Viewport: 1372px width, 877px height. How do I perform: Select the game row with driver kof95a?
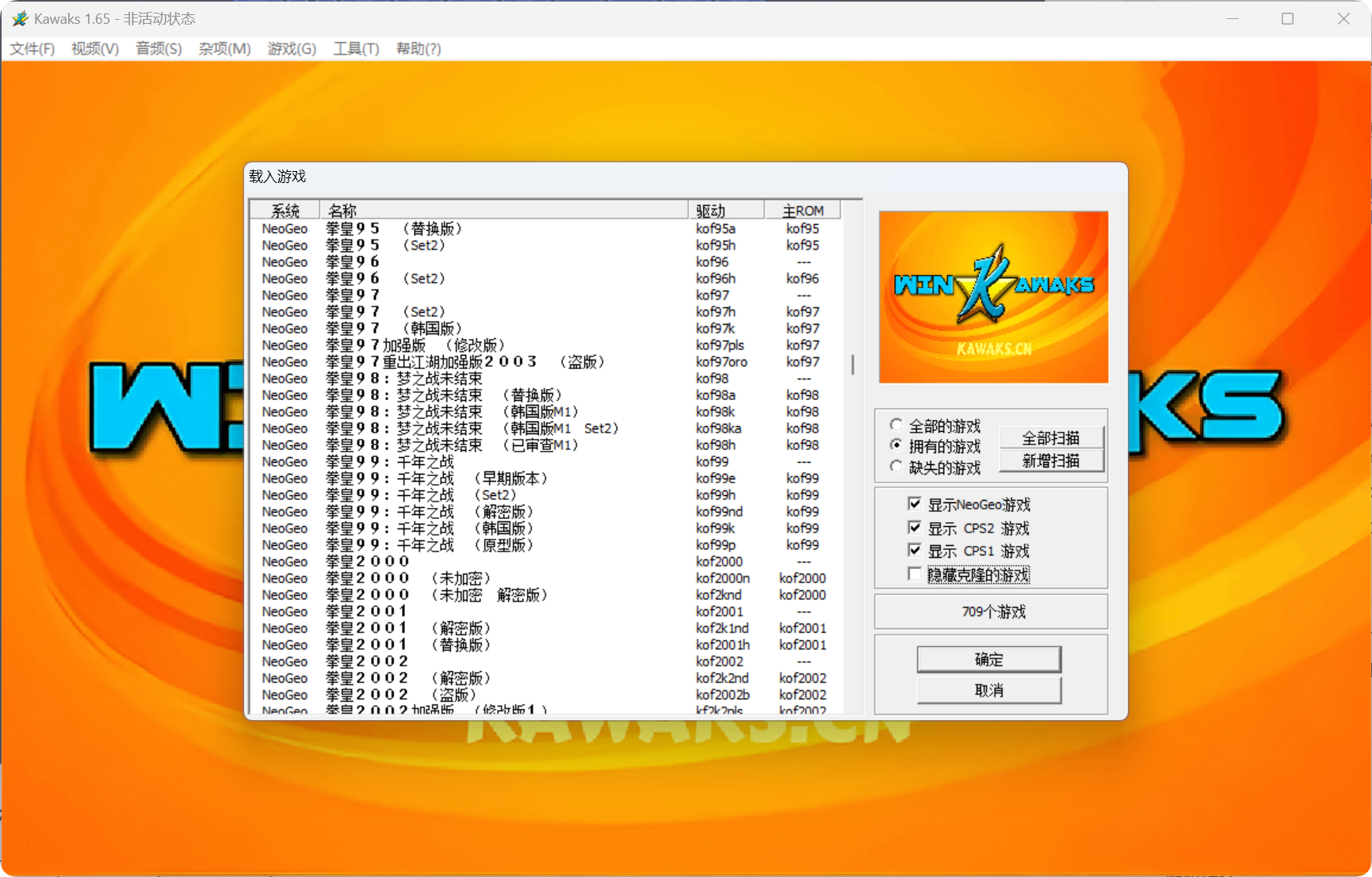pyautogui.click(x=545, y=229)
